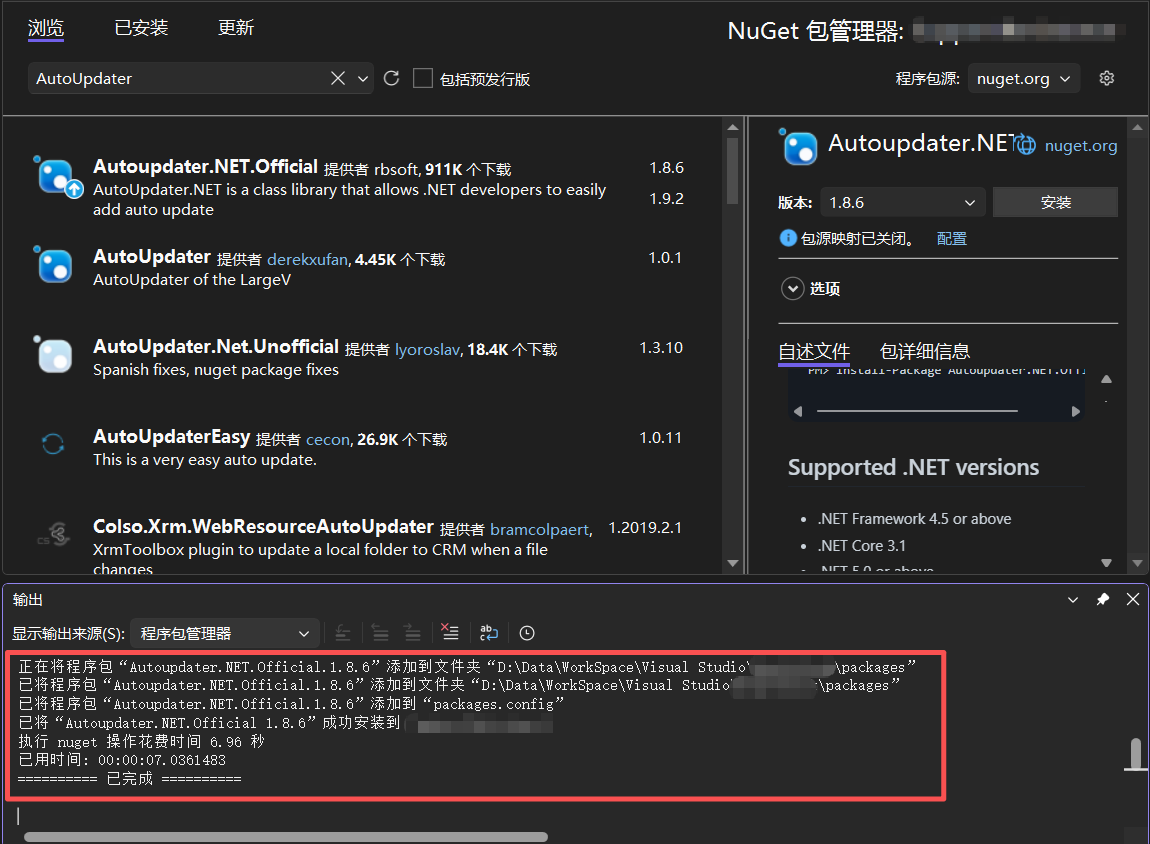Click the 1.9.2 available version number

666,199
